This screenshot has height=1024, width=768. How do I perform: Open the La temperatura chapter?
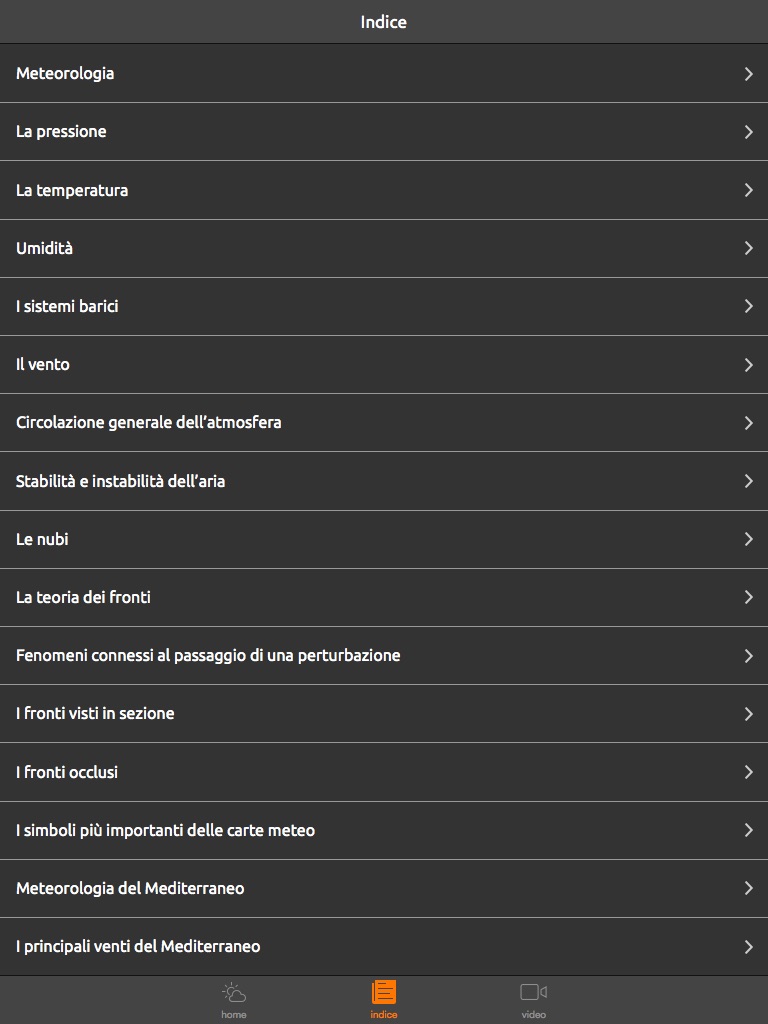tap(72, 190)
